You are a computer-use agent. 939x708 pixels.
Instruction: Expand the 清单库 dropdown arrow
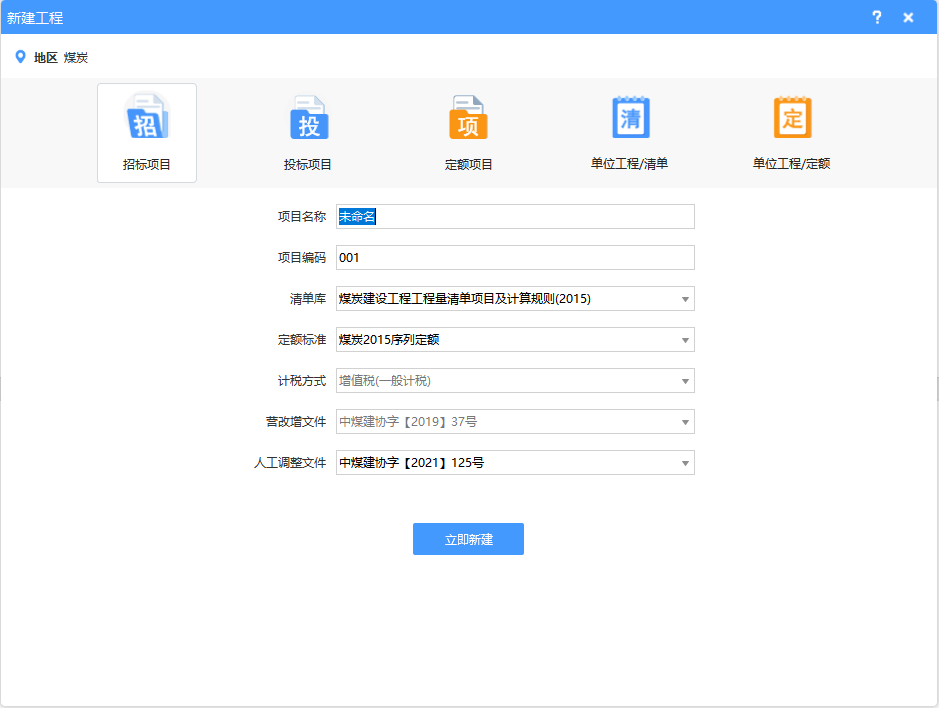685,299
